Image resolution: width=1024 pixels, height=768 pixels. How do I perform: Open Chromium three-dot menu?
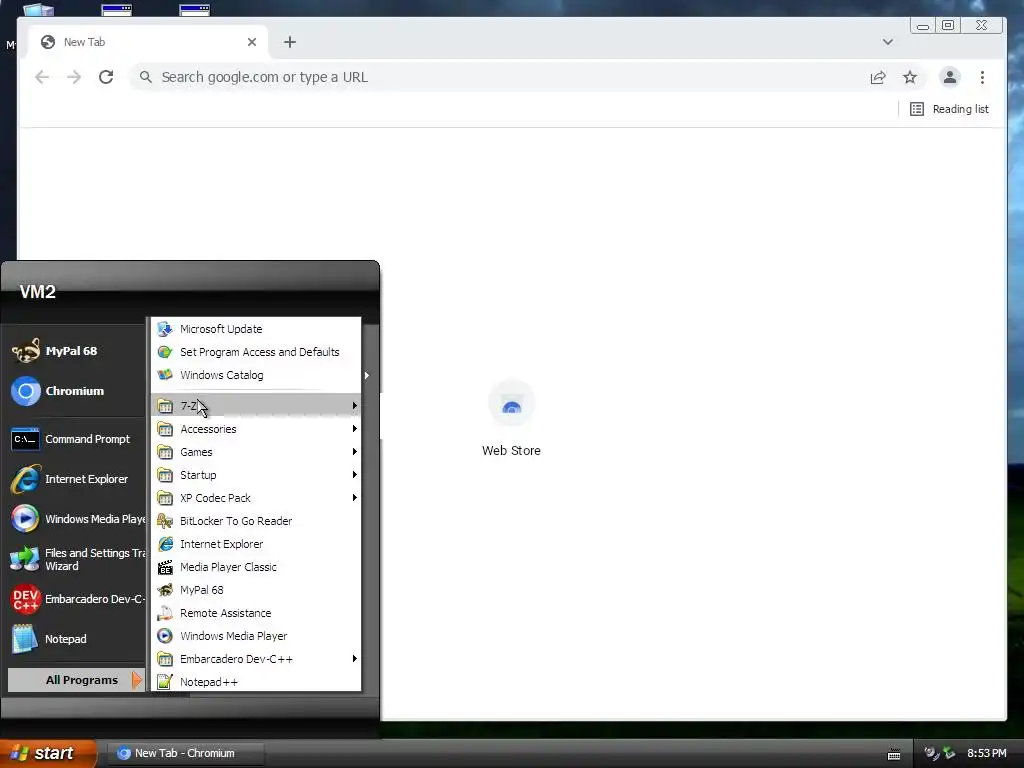[x=982, y=77]
